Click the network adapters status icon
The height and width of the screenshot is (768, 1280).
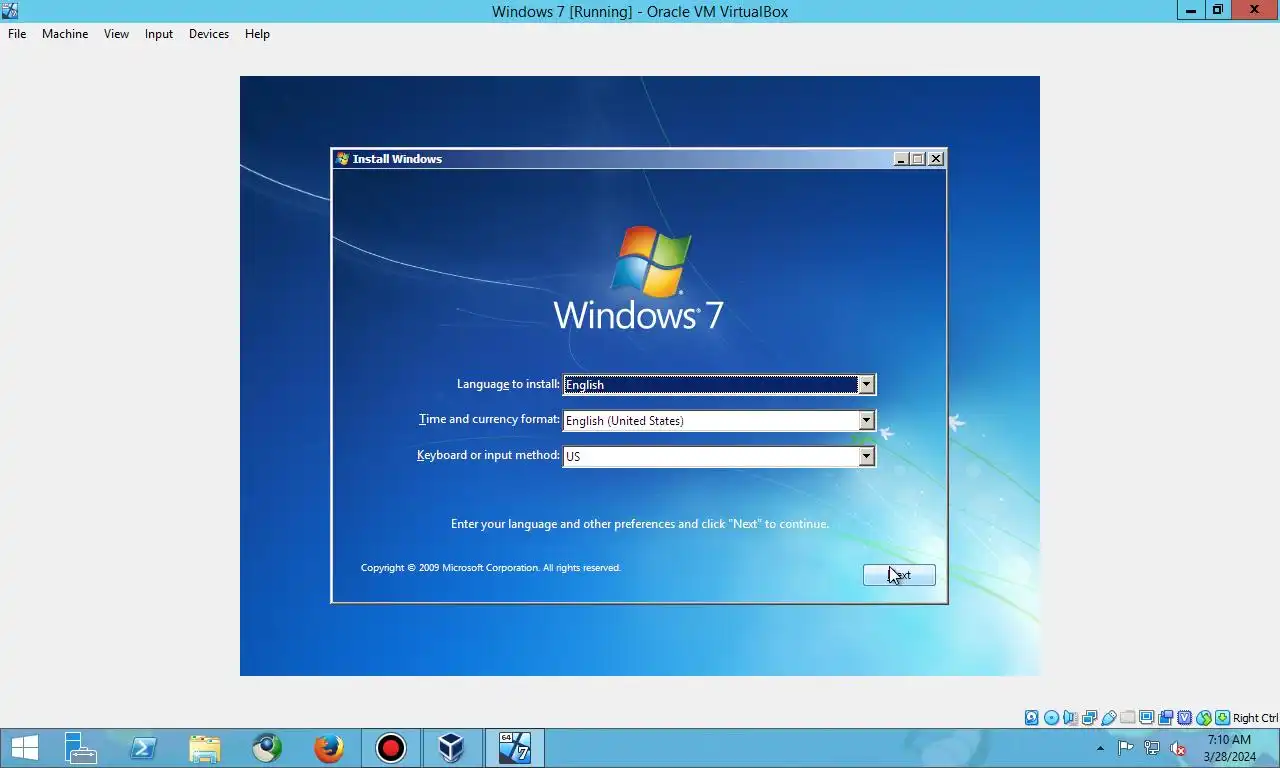pyautogui.click(x=1089, y=718)
